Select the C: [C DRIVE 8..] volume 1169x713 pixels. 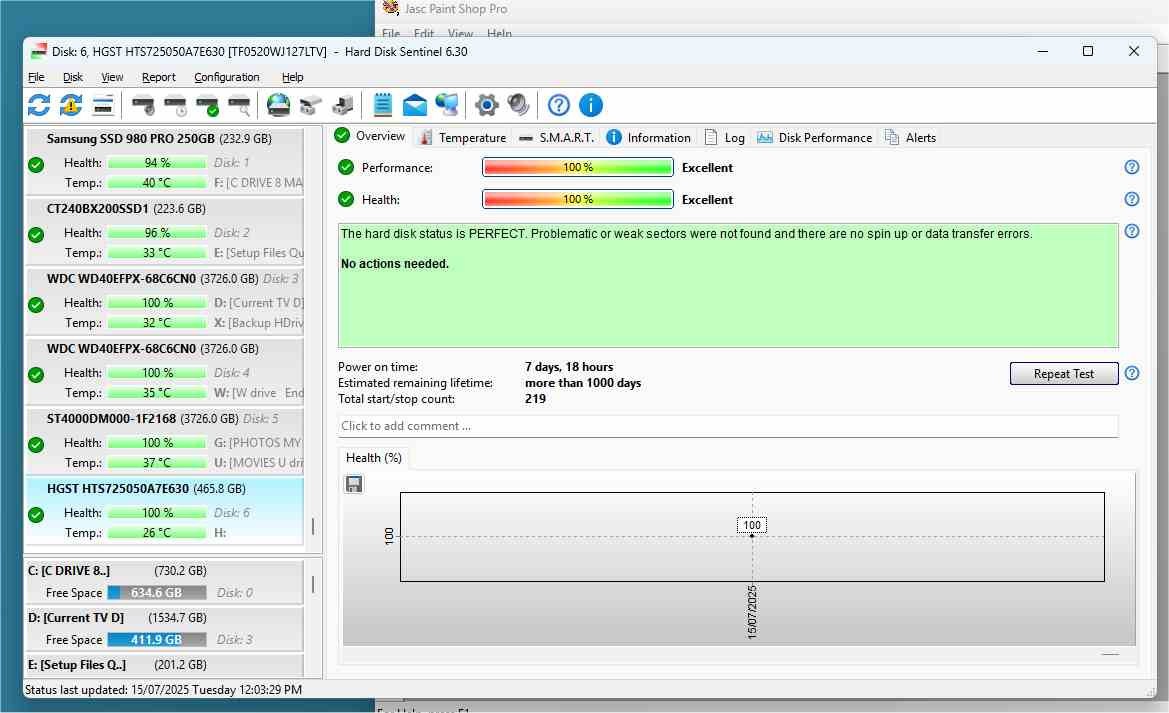[165, 582]
